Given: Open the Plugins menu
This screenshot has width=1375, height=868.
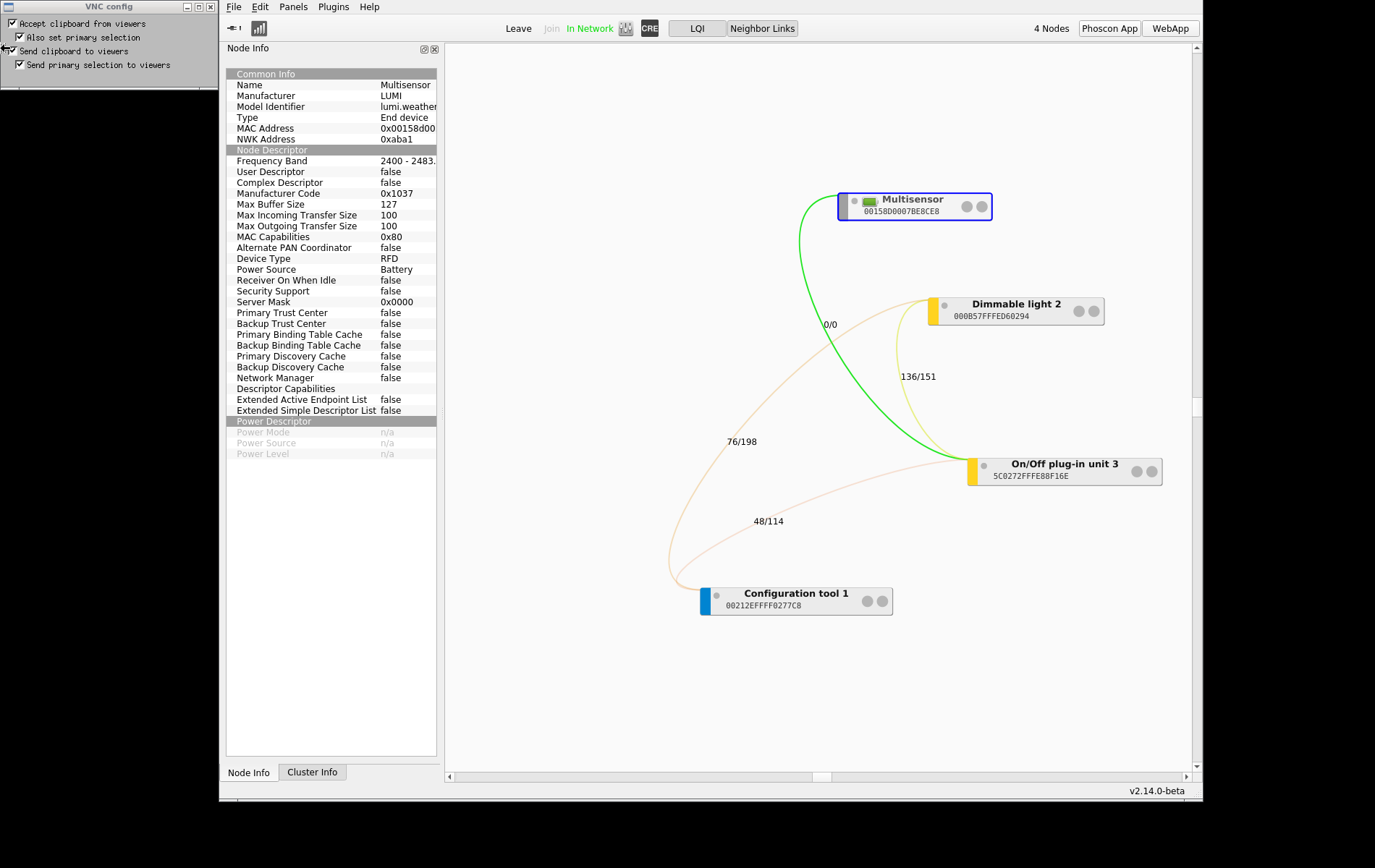Looking at the screenshot, I should pyautogui.click(x=334, y=7).
